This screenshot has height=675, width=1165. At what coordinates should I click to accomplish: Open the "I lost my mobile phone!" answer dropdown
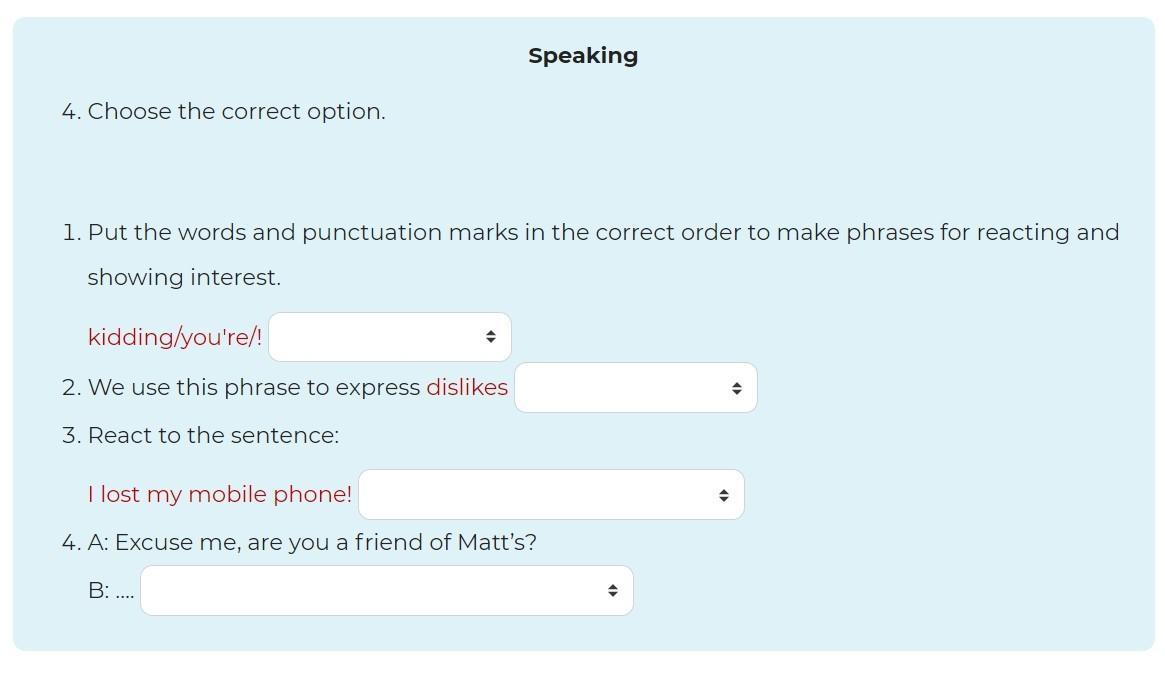550,495
